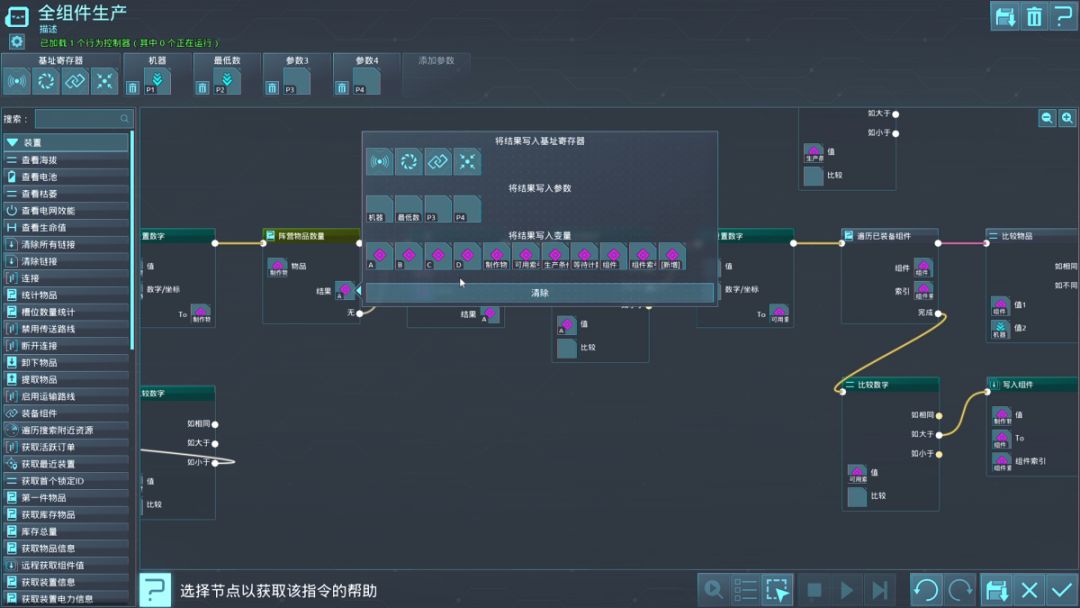Write result to 最低数 parameter in popup
Screen dimensions: 1080x608
point(408,209)
